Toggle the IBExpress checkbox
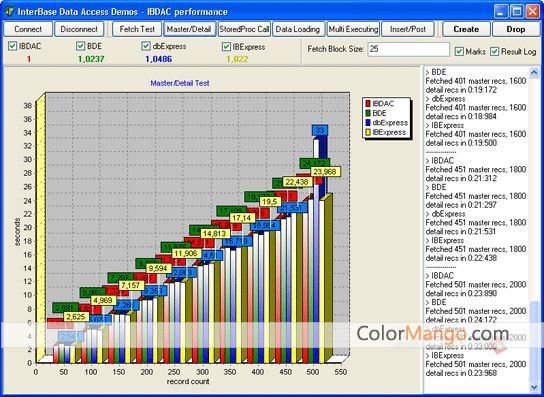 (227, 47)
